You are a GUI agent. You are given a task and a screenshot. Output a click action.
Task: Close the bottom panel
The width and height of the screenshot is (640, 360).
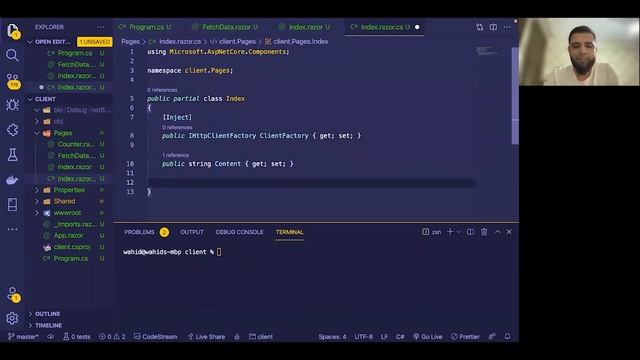coord(509,232)
